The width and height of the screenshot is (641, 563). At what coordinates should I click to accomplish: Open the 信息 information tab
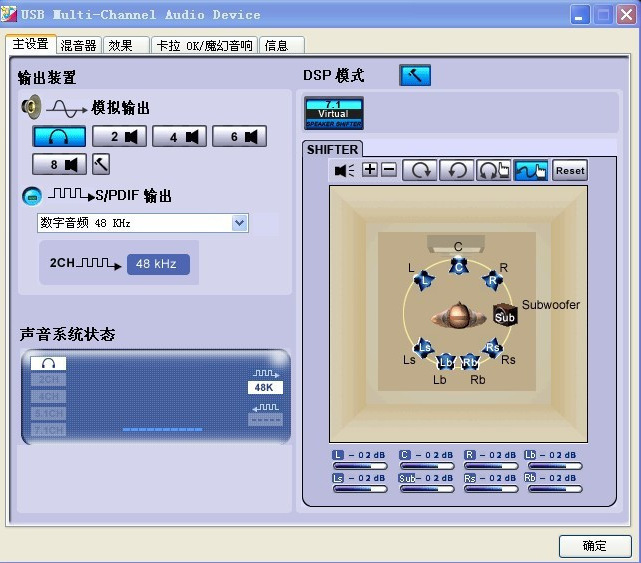tap(282, 45)
